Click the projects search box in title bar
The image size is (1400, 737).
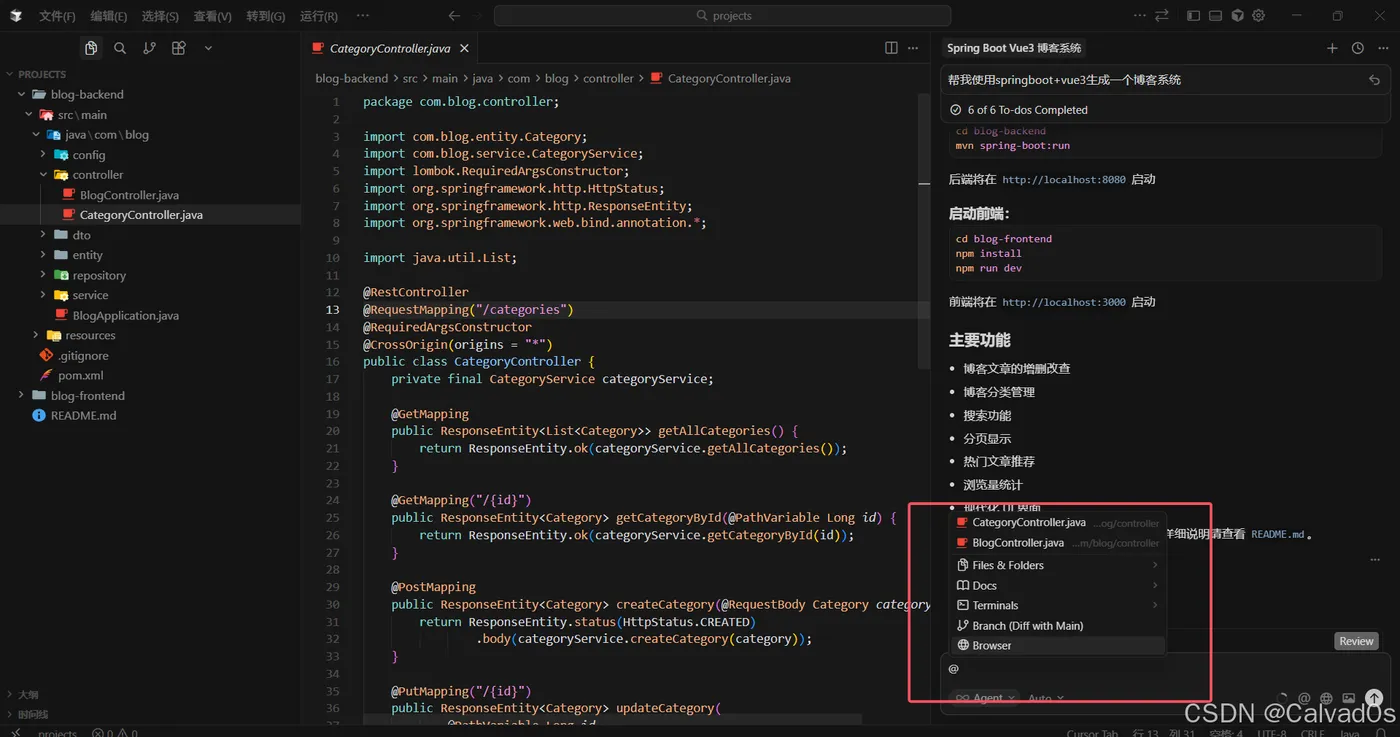point(722,16)
